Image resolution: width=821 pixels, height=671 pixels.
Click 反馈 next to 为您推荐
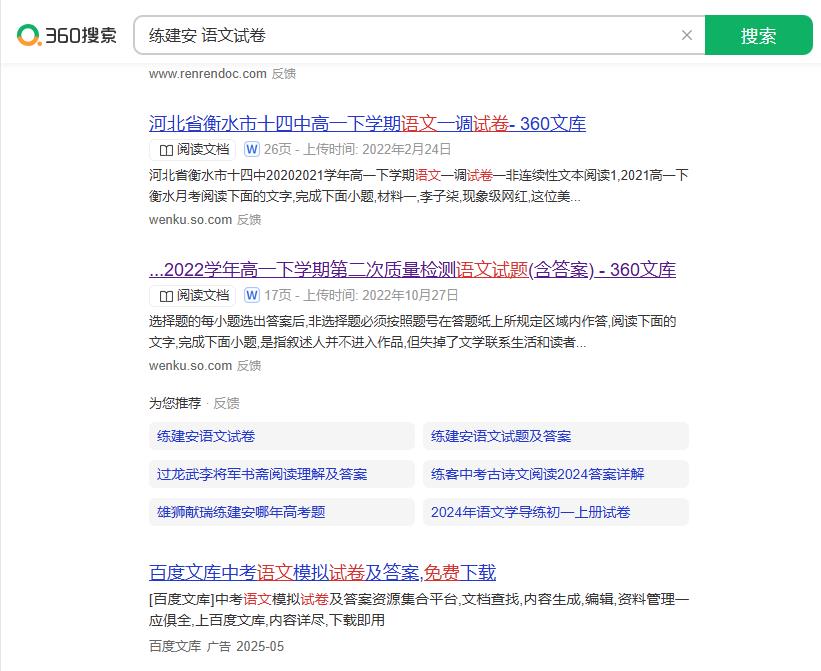pos(226,403)
